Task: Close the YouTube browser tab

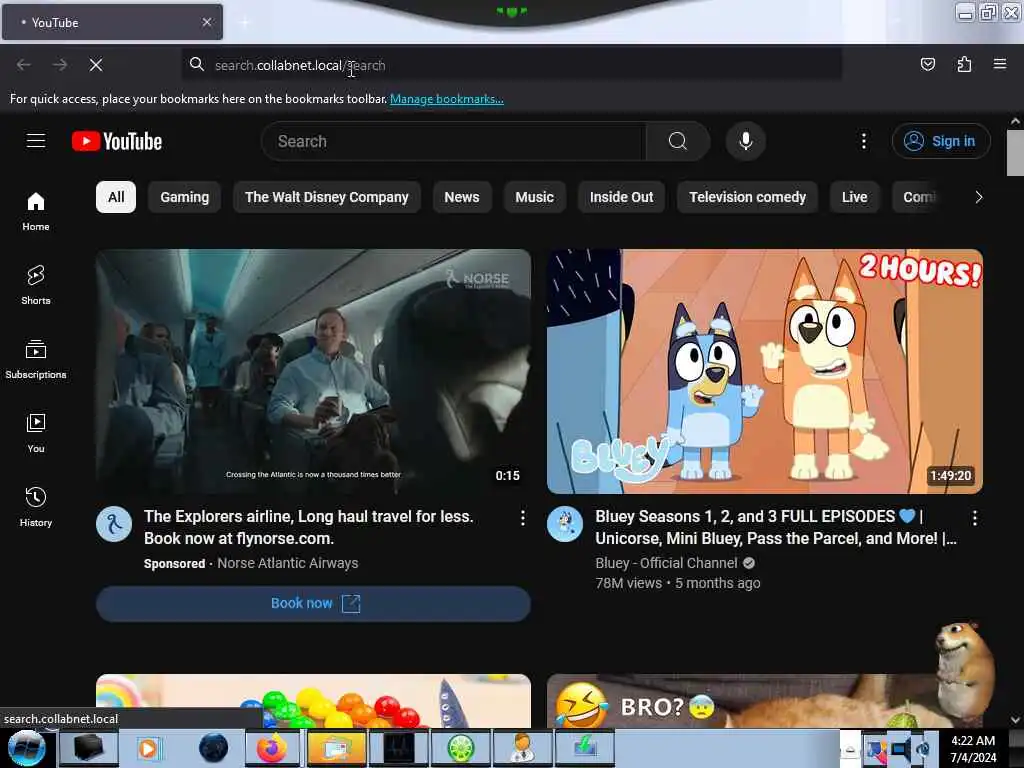Action: pyautogui.click(x=207, y=22)
